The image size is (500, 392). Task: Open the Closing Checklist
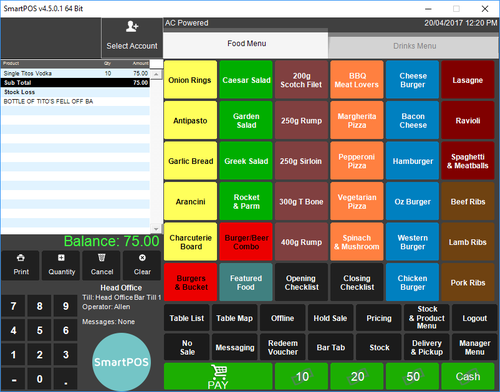coord(357,282)
